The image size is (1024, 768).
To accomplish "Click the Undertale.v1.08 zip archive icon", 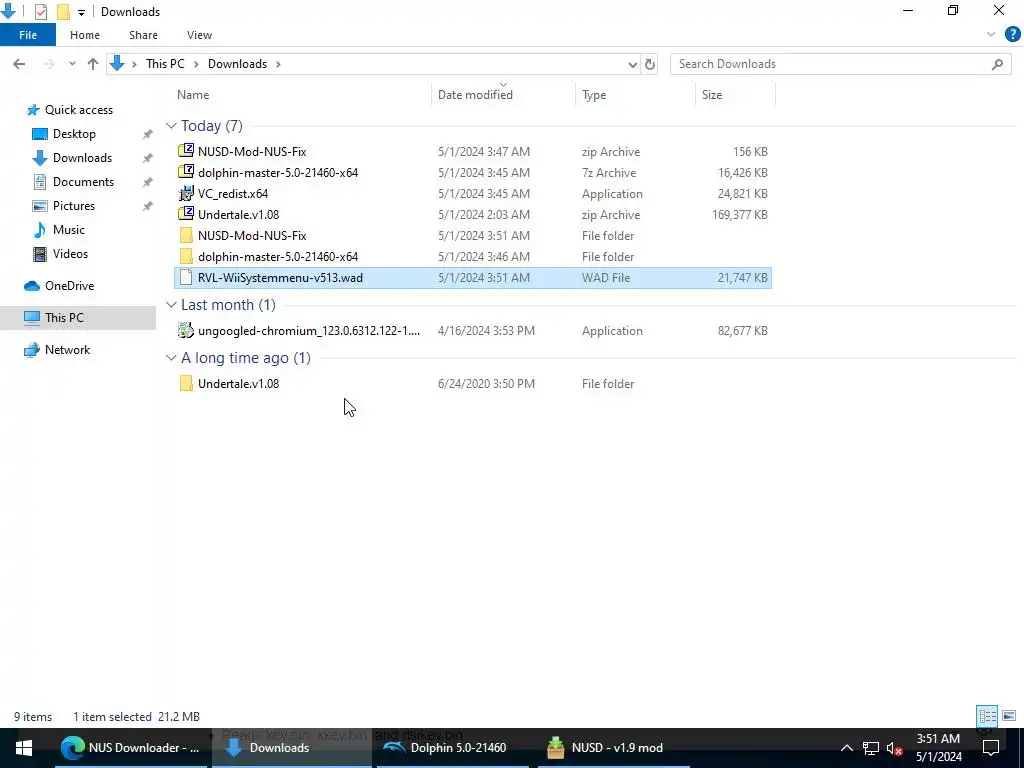I will pyautogui.click(x=186, y=214).
